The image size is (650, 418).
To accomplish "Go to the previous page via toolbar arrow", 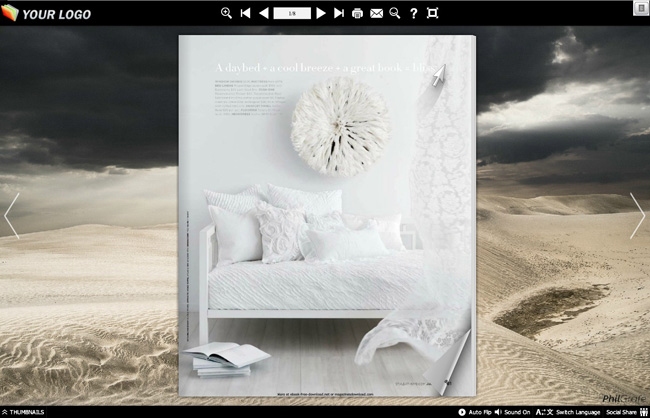I will click(264, 13).
